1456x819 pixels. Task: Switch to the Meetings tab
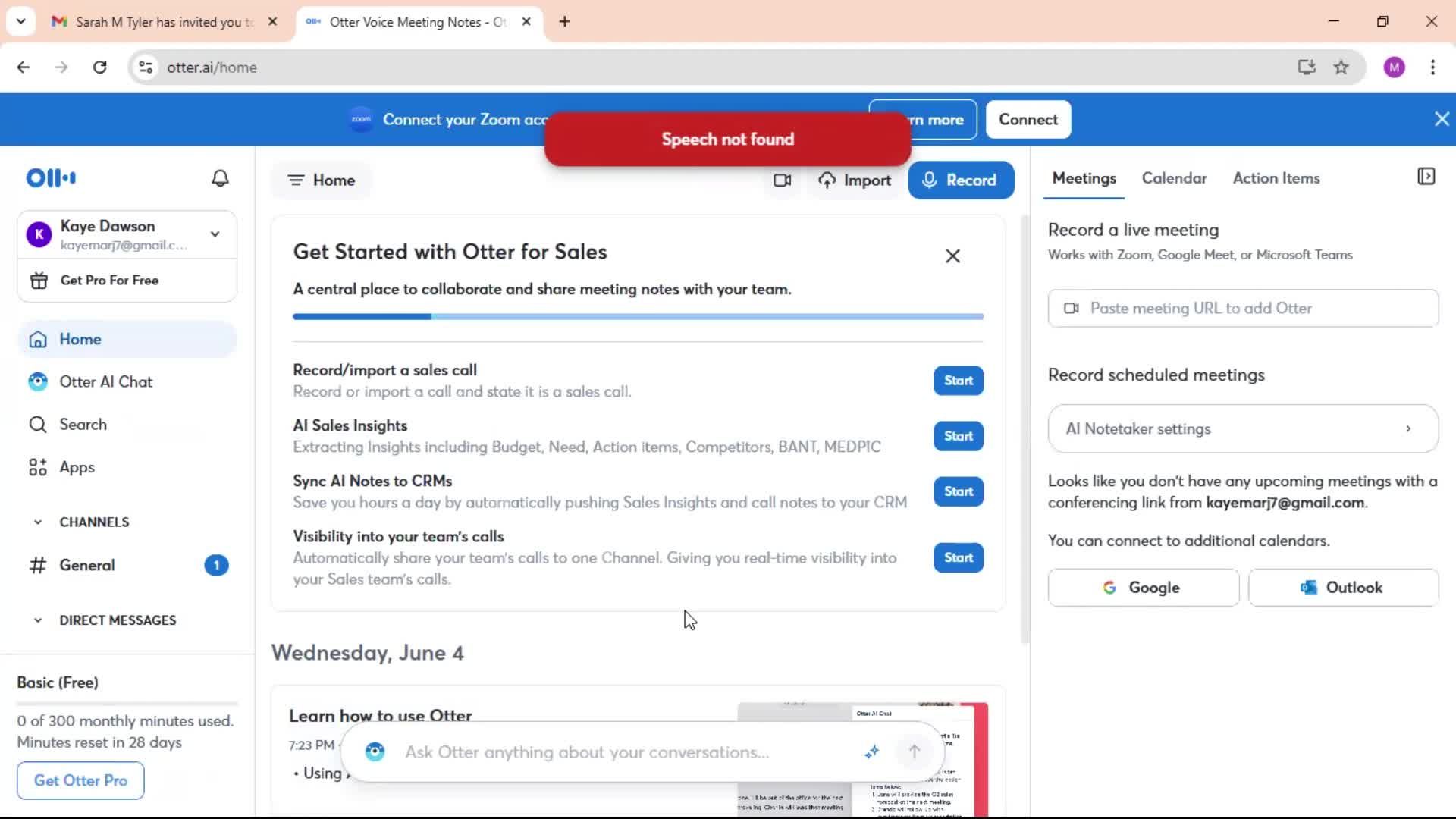point(1084,178)
